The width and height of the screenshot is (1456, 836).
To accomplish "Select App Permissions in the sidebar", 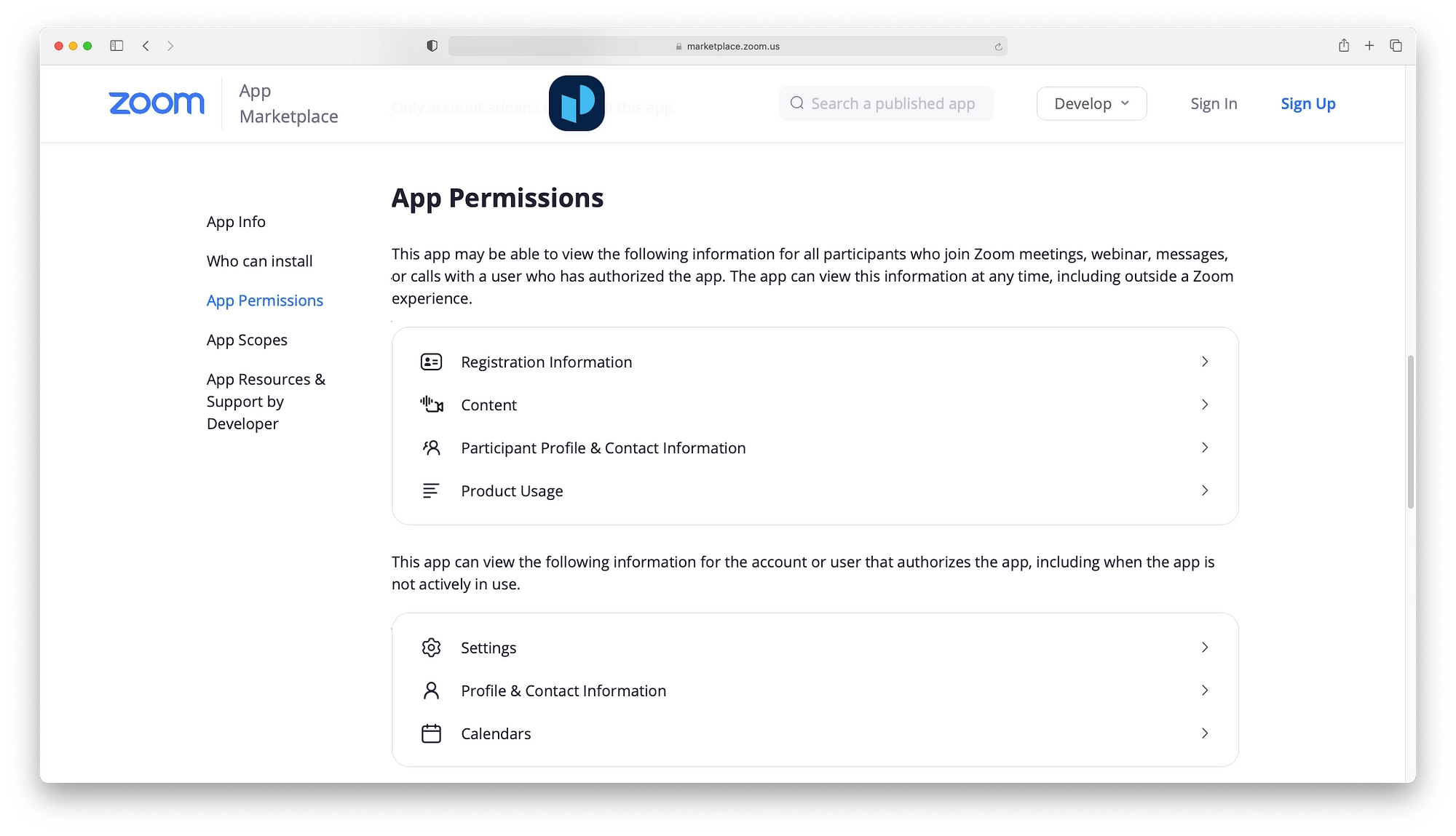I will pos(265,300).
